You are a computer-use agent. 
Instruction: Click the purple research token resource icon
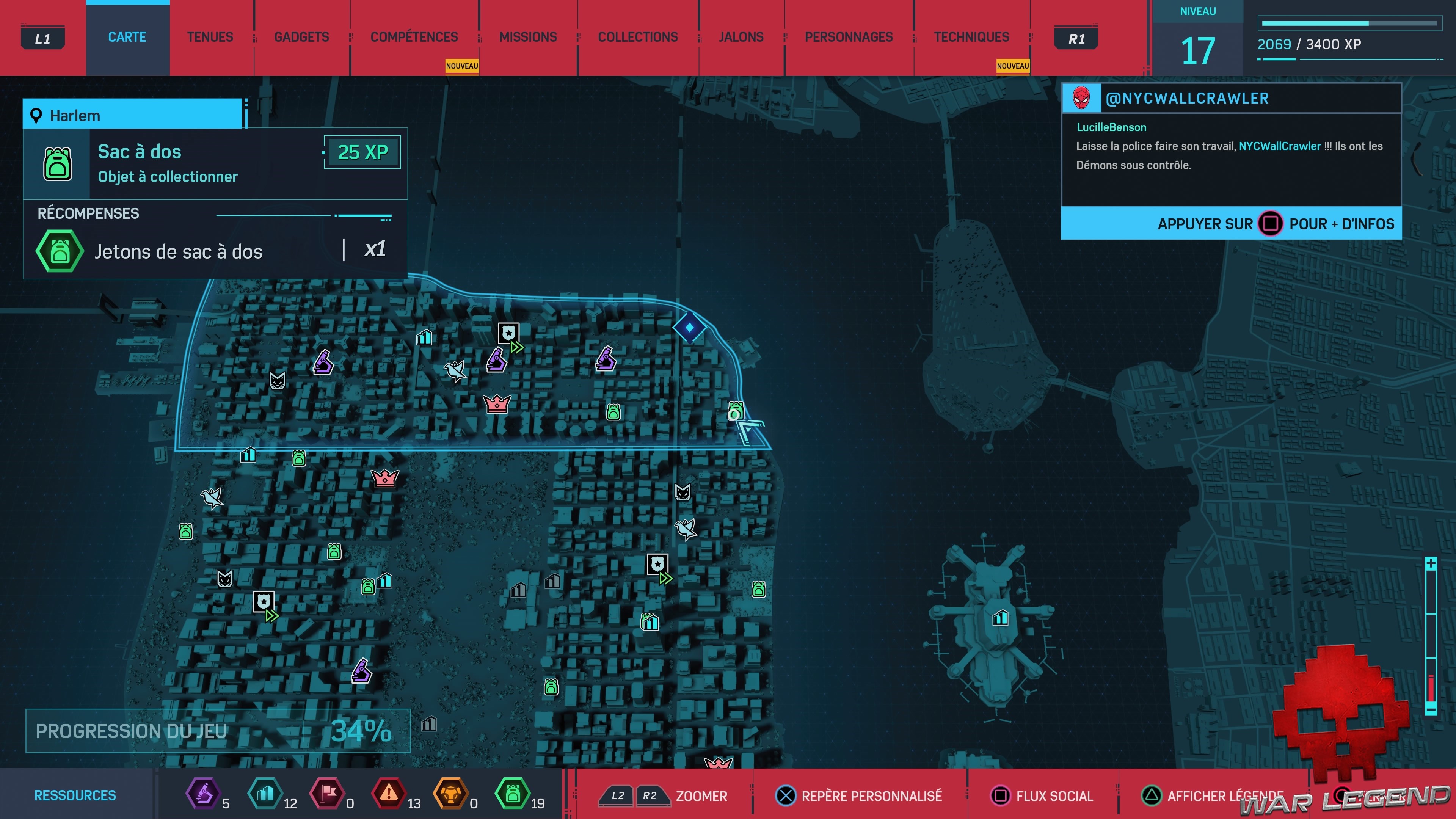click(203, 794)
